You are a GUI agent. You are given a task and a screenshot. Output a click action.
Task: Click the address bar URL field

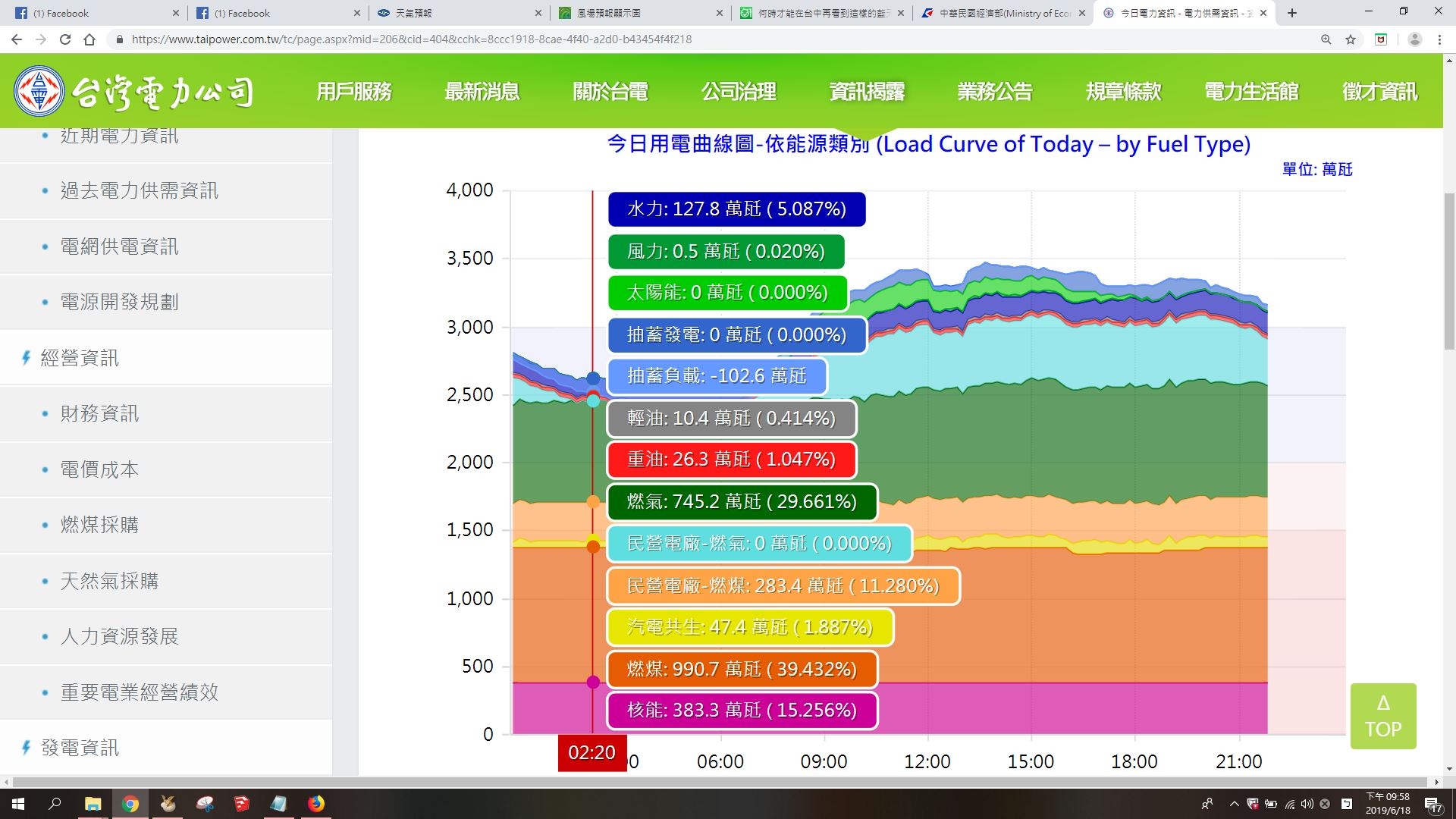(713, 39)
